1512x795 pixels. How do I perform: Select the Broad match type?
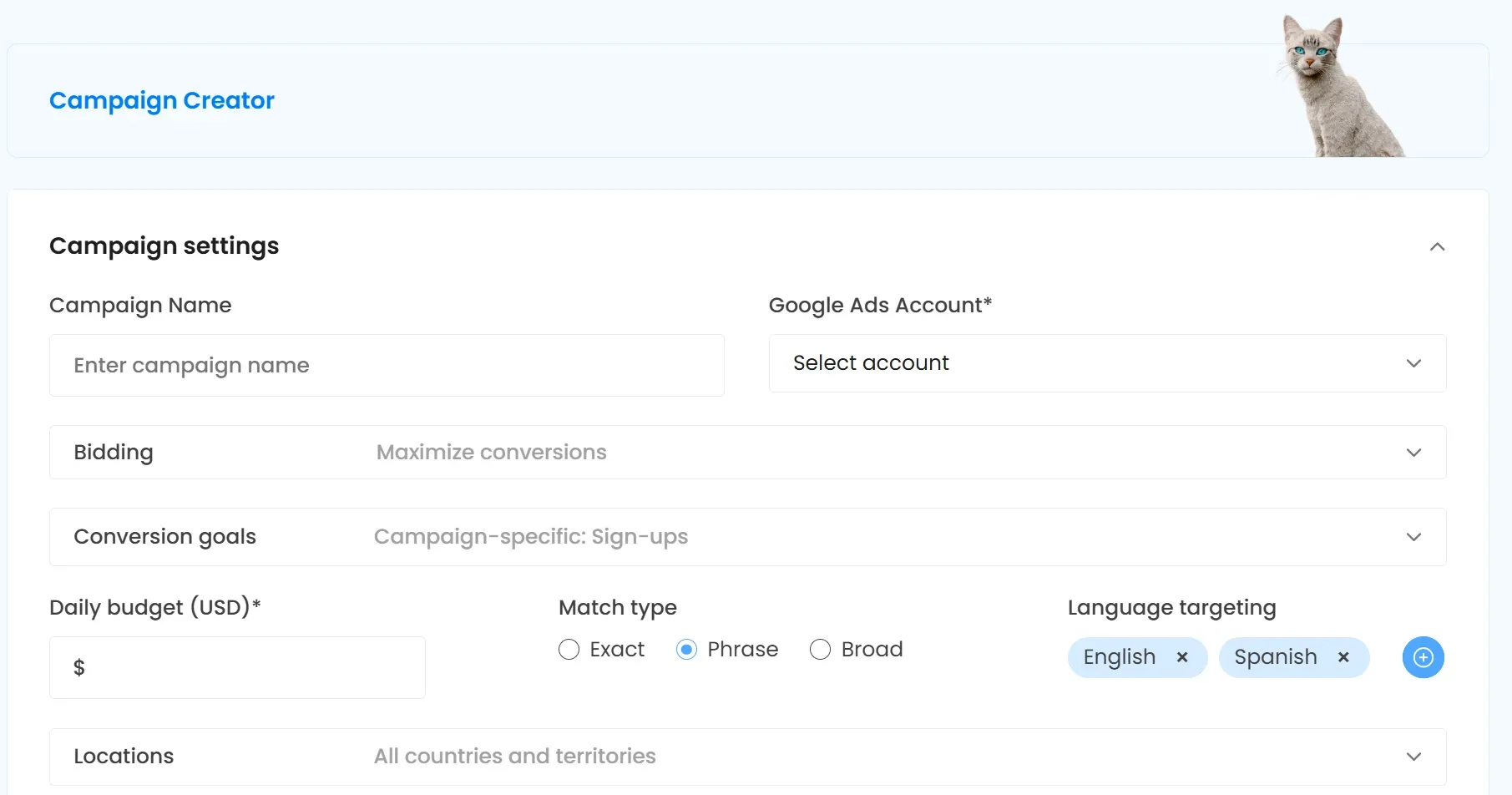click(x=820, y=649)
